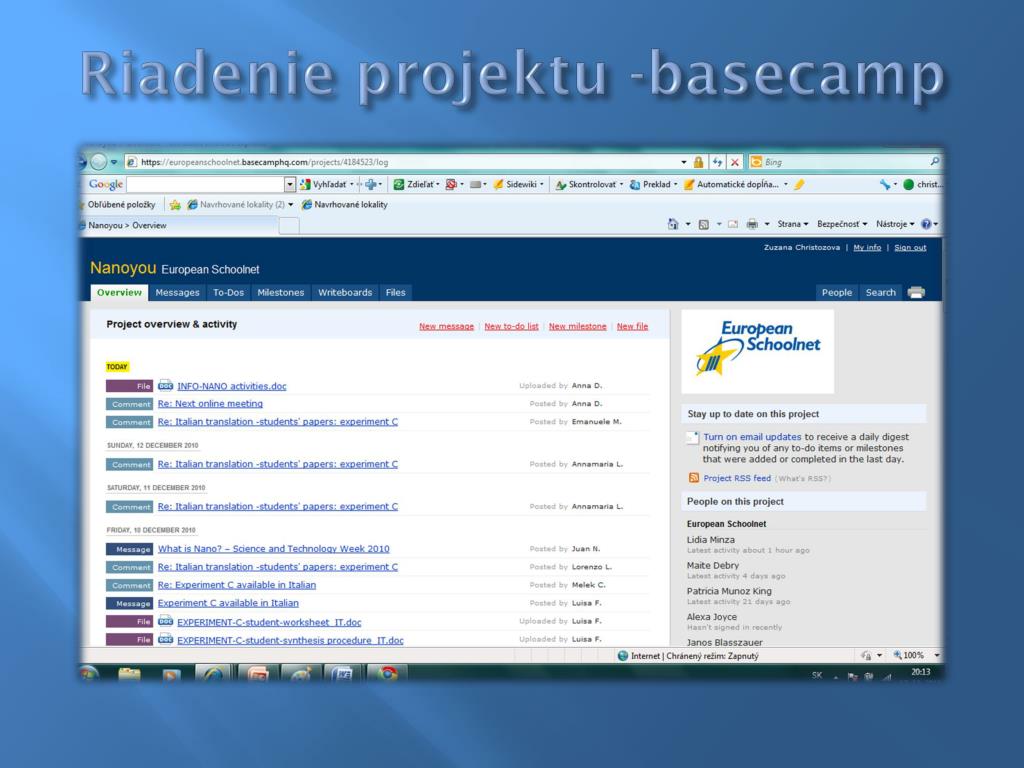This screenshot has width=1024, height=768.
Task: Click the New file link
Action: tap(632, 327)
